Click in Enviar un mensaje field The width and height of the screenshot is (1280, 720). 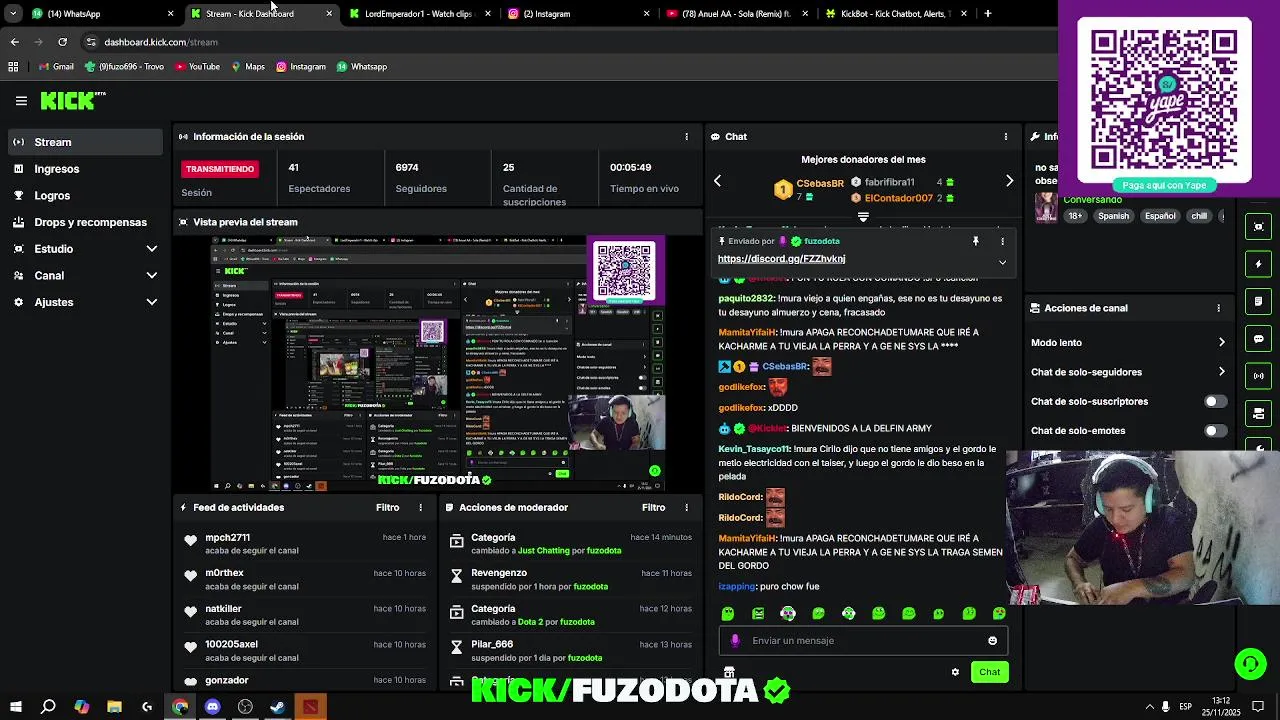pos(863,641)
